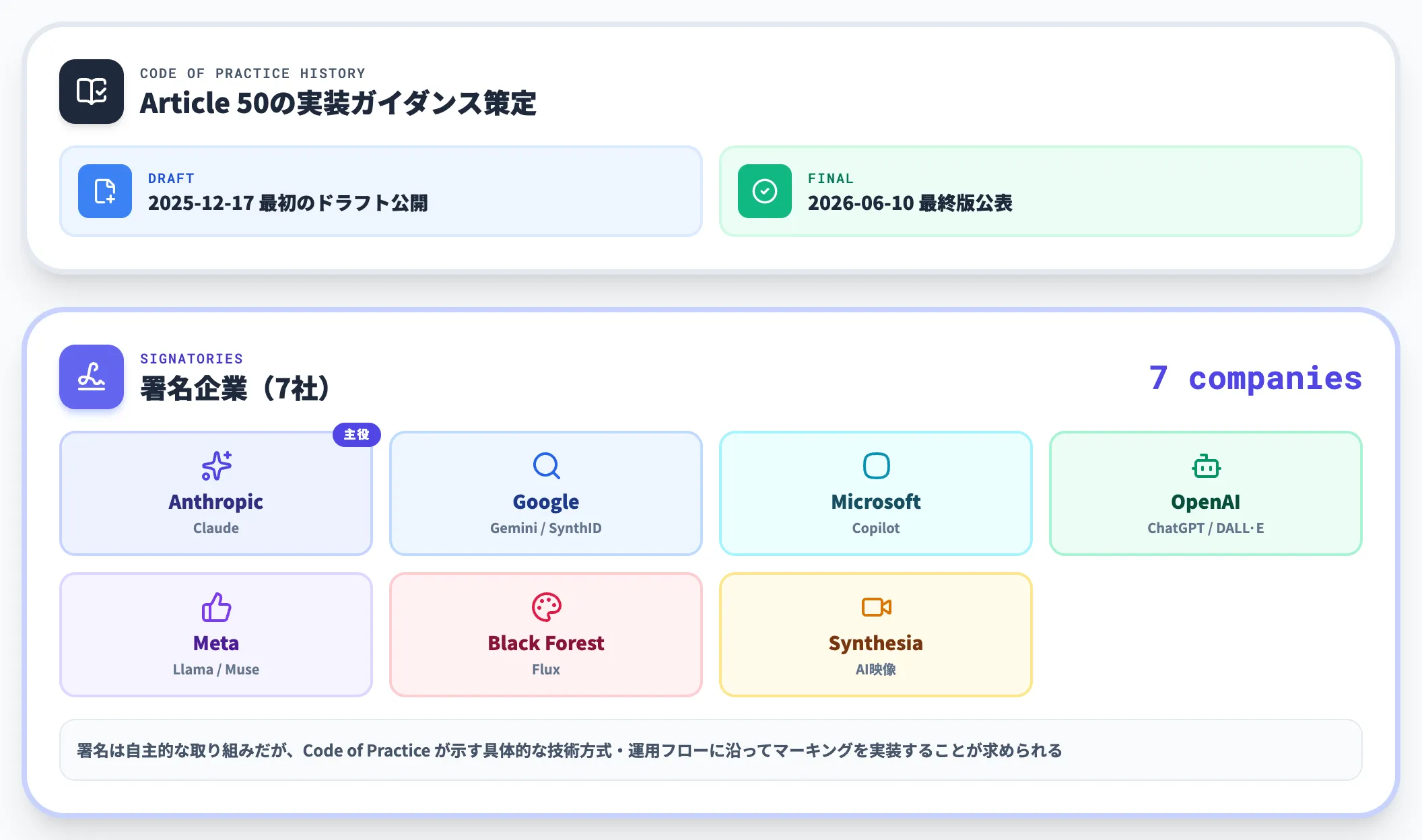1422x840 pixels.
Task: Select the Meta company name
Action: (216, 643)
